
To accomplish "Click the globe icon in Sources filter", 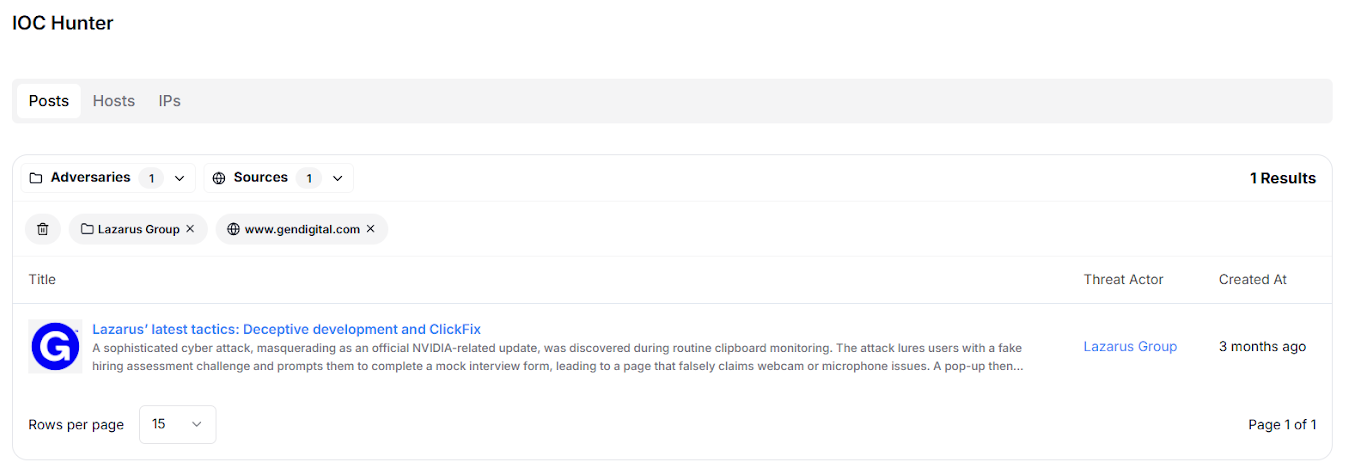I will 219,178.
